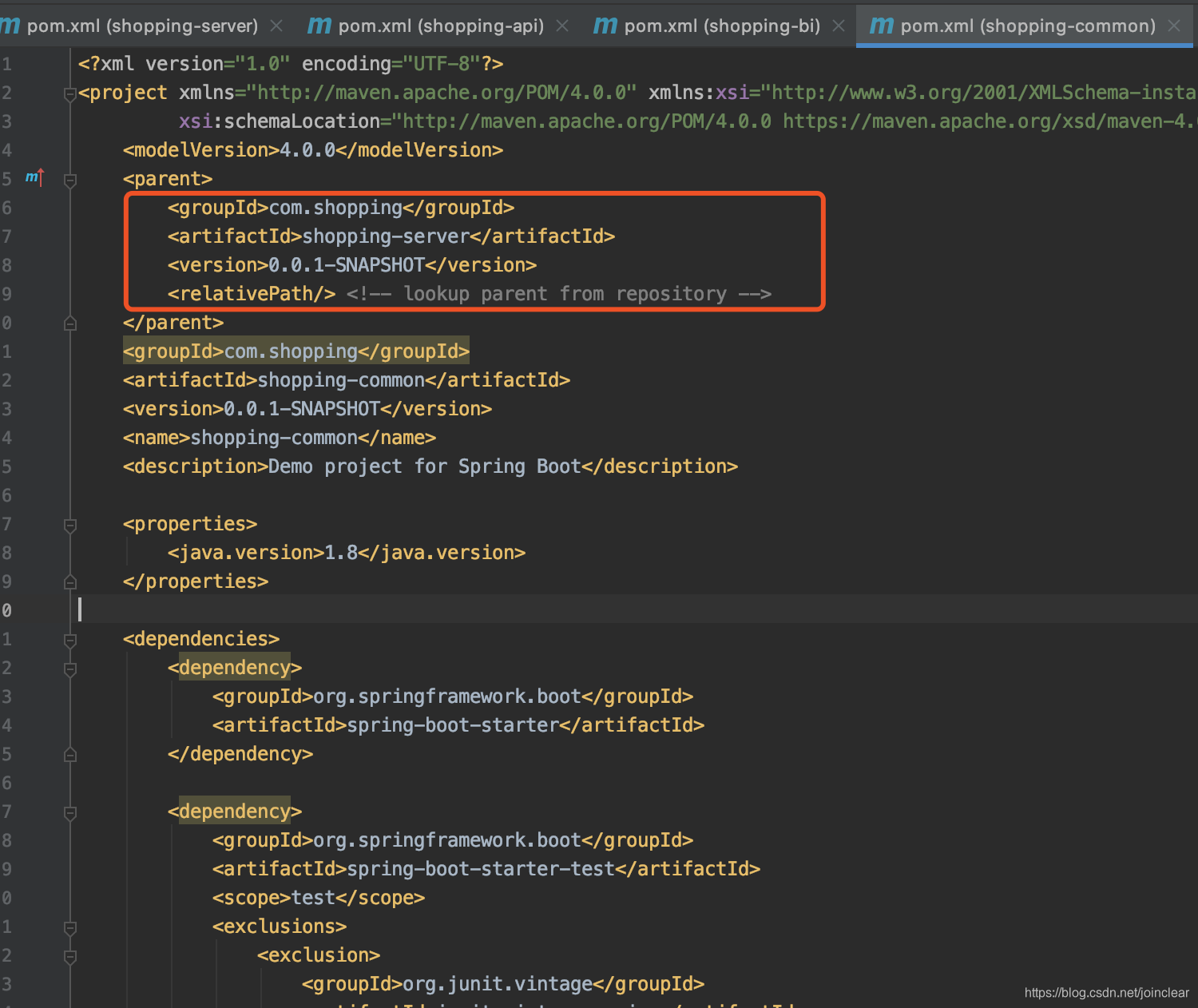Click Maven icon on shopping-bi tab

[x=605, y=26]
